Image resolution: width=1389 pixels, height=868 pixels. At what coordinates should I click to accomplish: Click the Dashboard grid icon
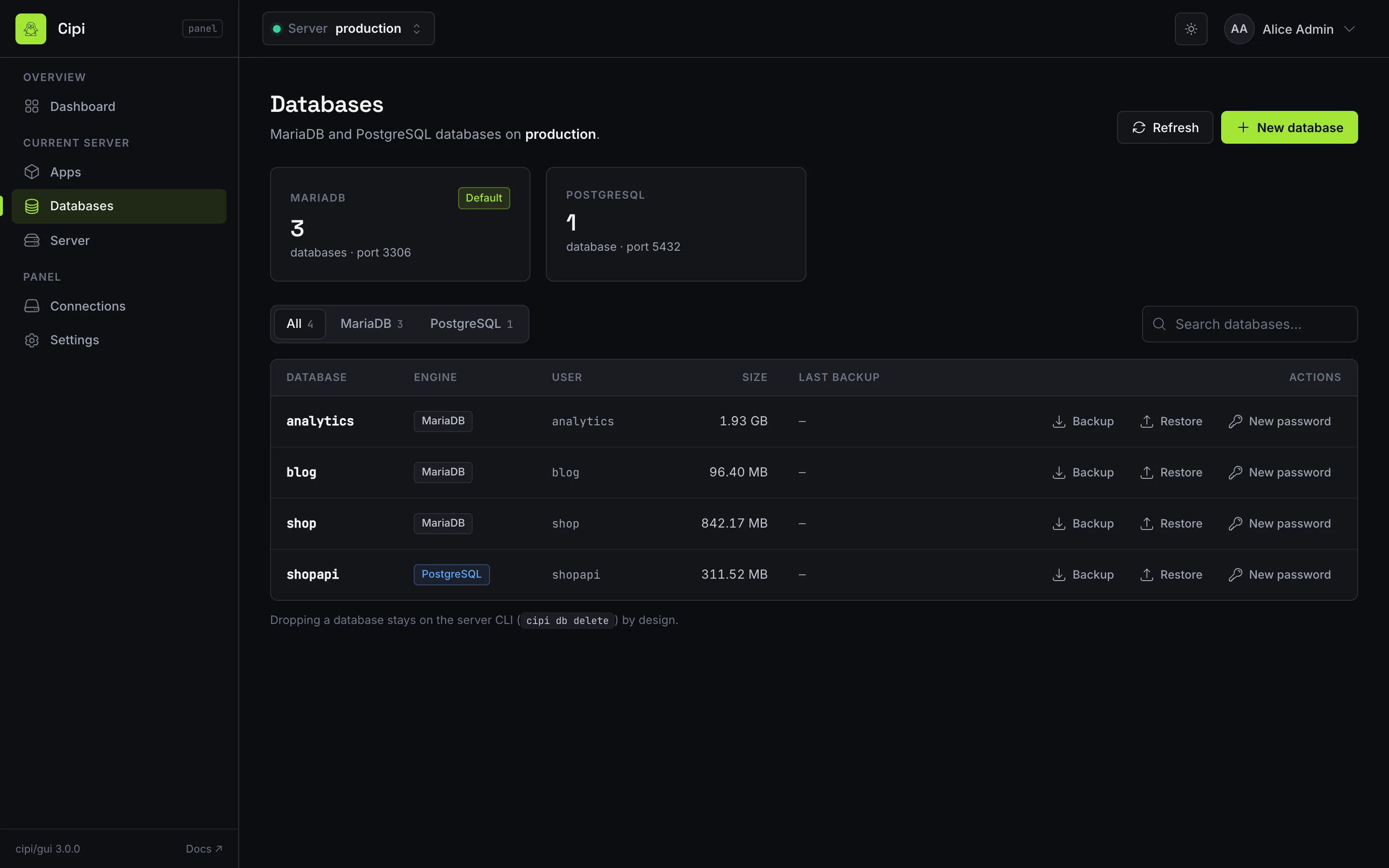point(31,106)
